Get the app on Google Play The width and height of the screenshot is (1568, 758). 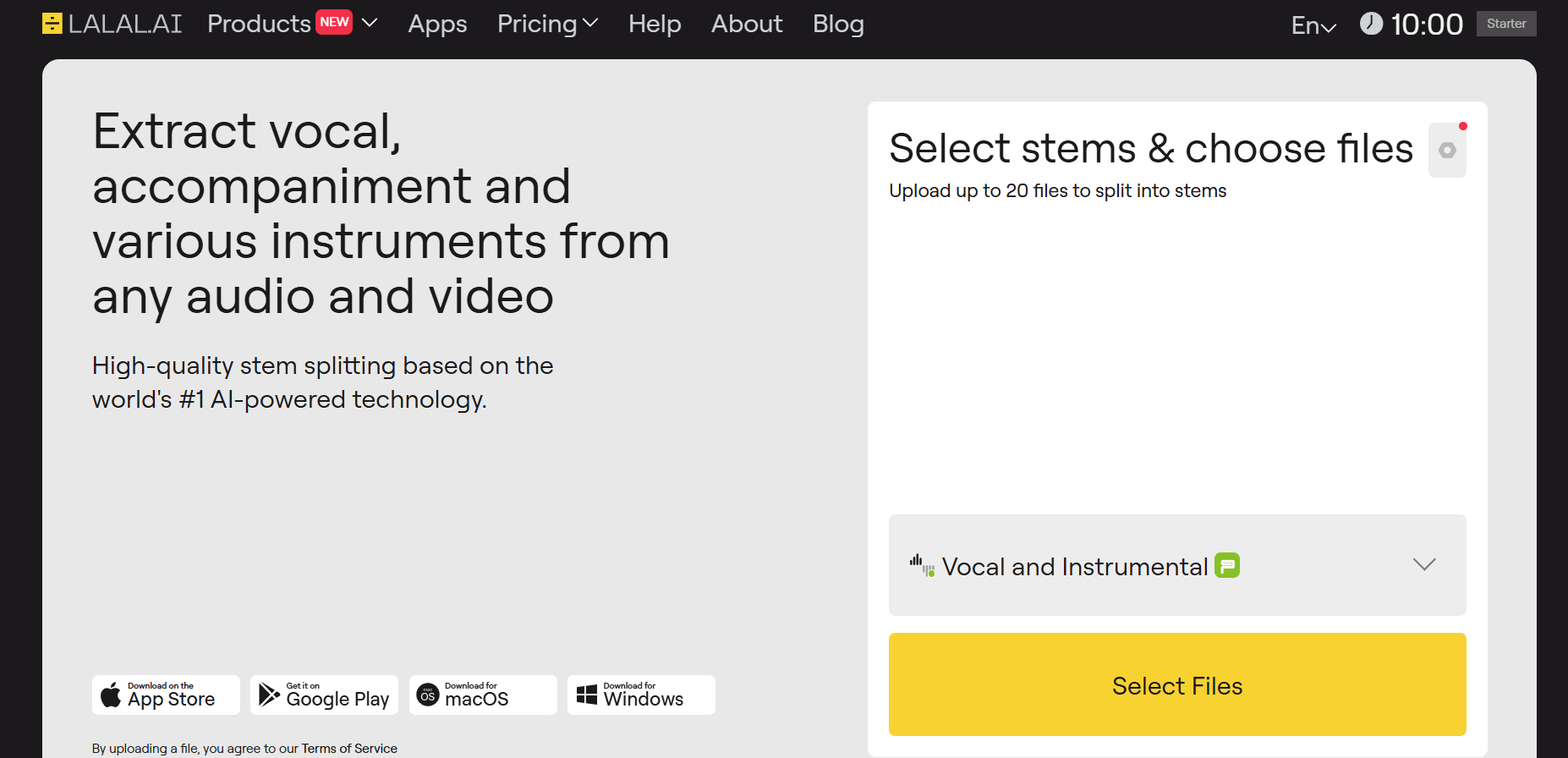coord(324,695)
